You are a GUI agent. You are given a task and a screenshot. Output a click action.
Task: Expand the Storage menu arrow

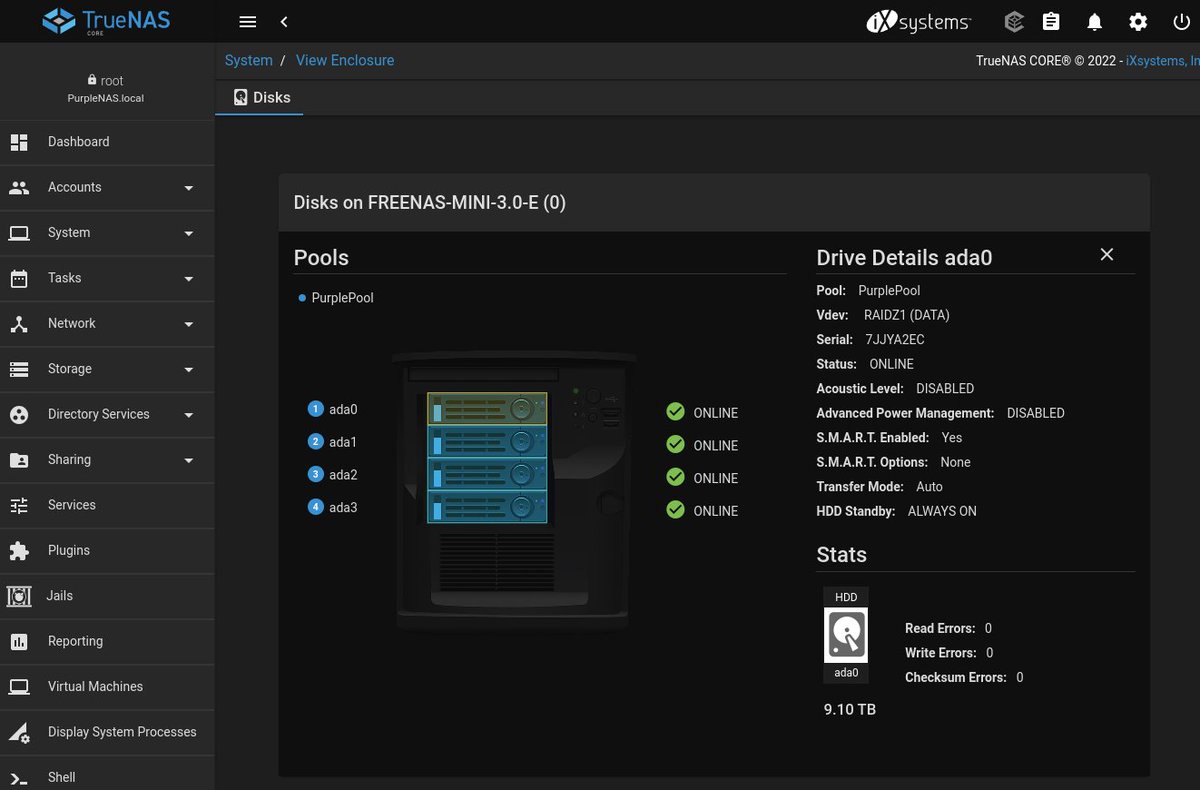tap(189, 370)
